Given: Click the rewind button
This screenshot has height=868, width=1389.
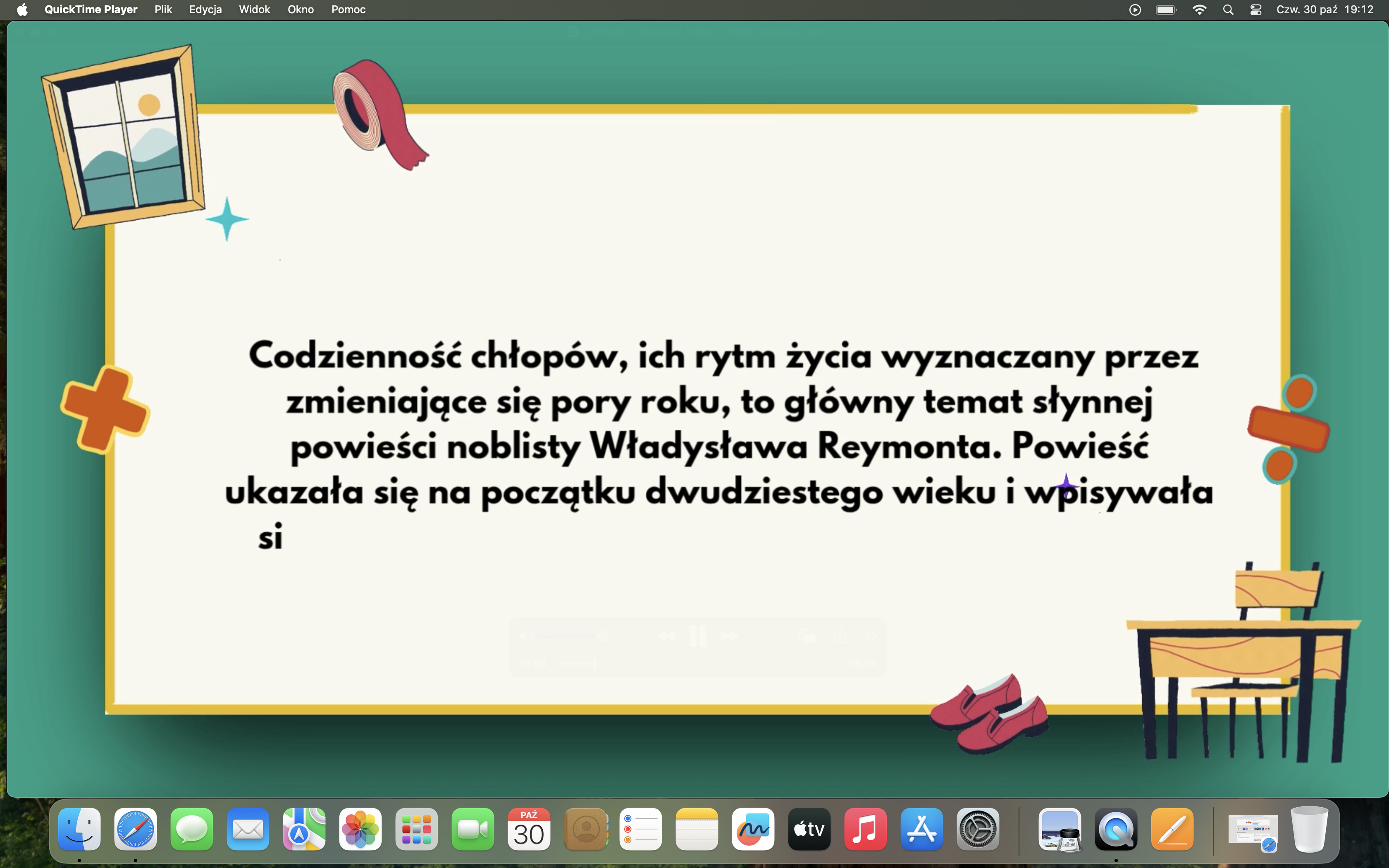Looking at the screenshot, I should tap(666, 636).
